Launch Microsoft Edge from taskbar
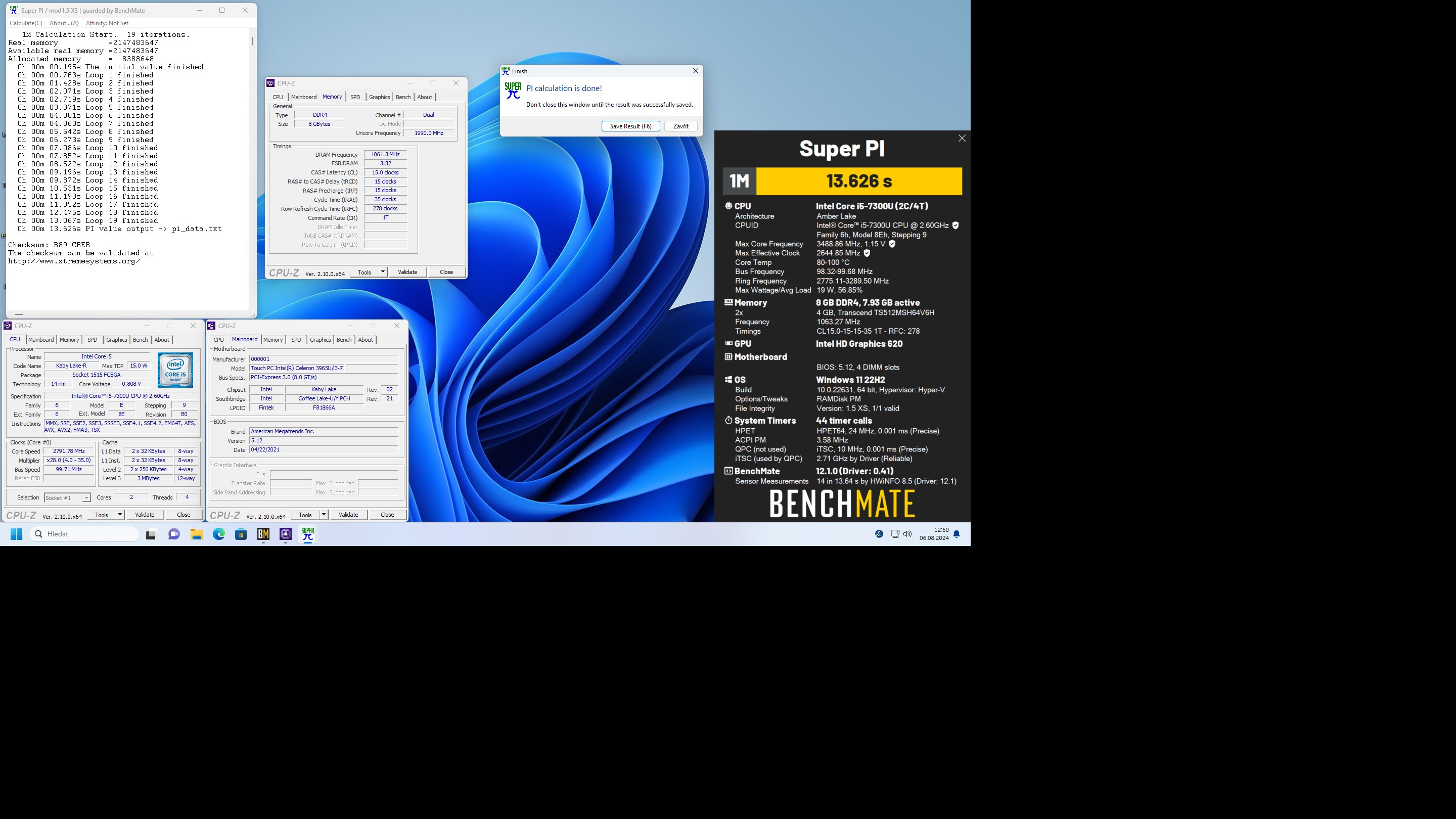This screenshot has height=819, width=1456. click(x=219, y=534)
